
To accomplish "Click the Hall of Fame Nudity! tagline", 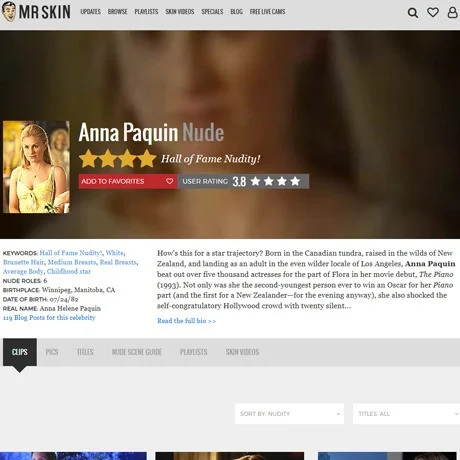I will pos(211,159).
